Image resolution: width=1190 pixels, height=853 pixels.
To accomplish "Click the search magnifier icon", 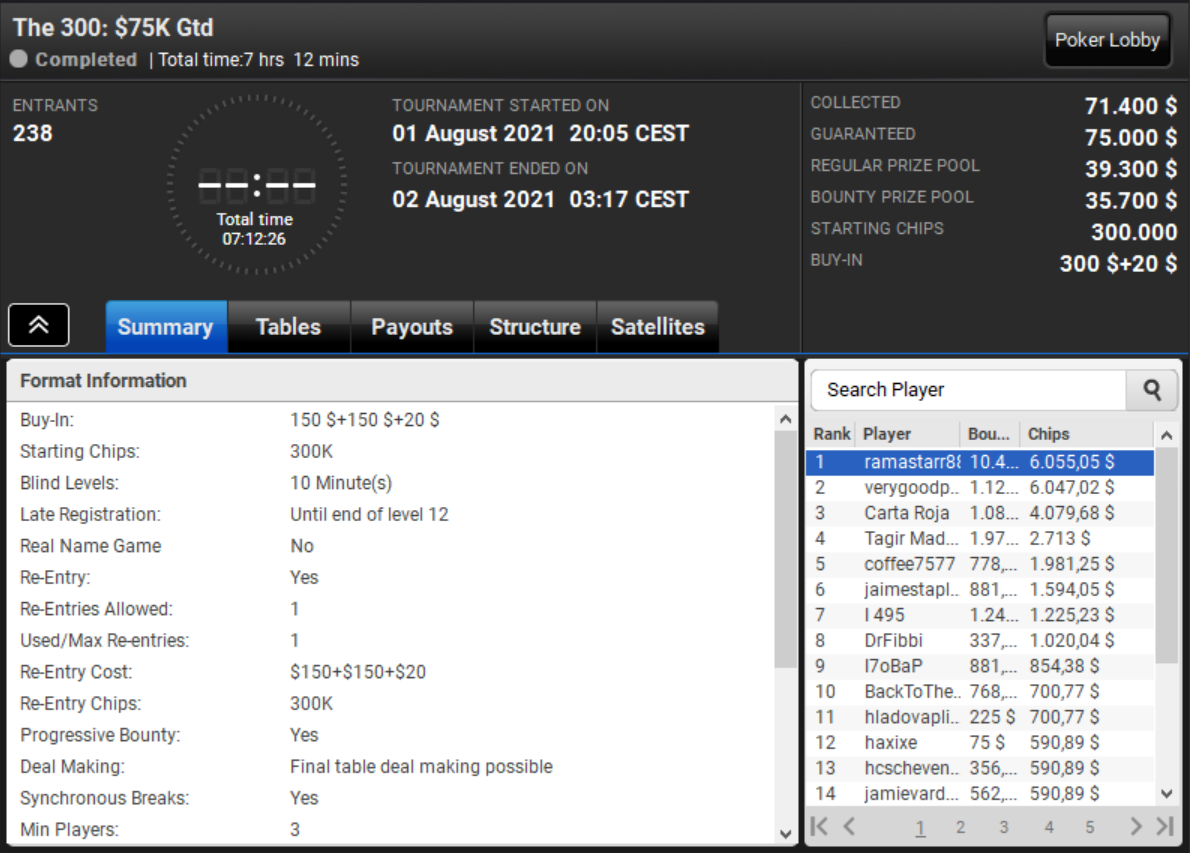I will point(1152,390).
